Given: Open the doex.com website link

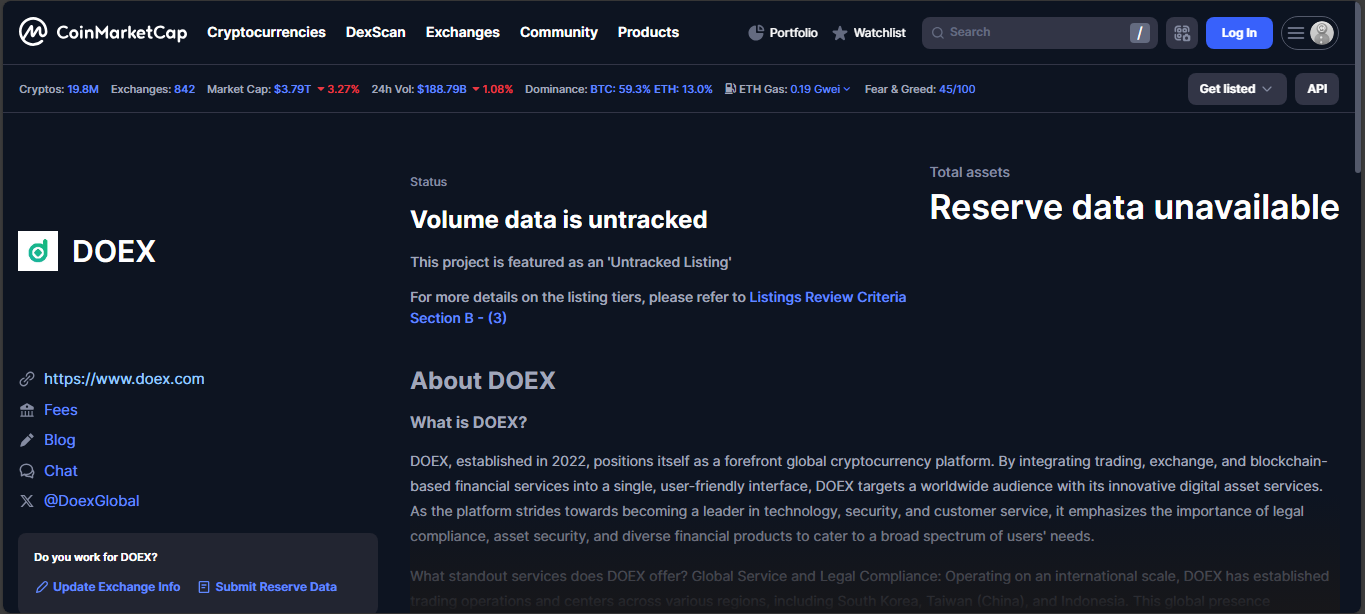Looking at the screenshot, I should (124, 379).
